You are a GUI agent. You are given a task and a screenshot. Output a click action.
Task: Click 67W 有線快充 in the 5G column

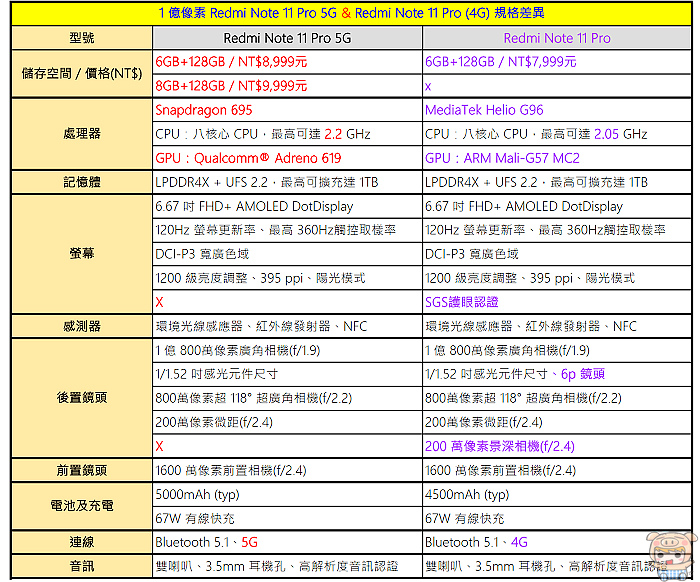(x=287, y=518)
